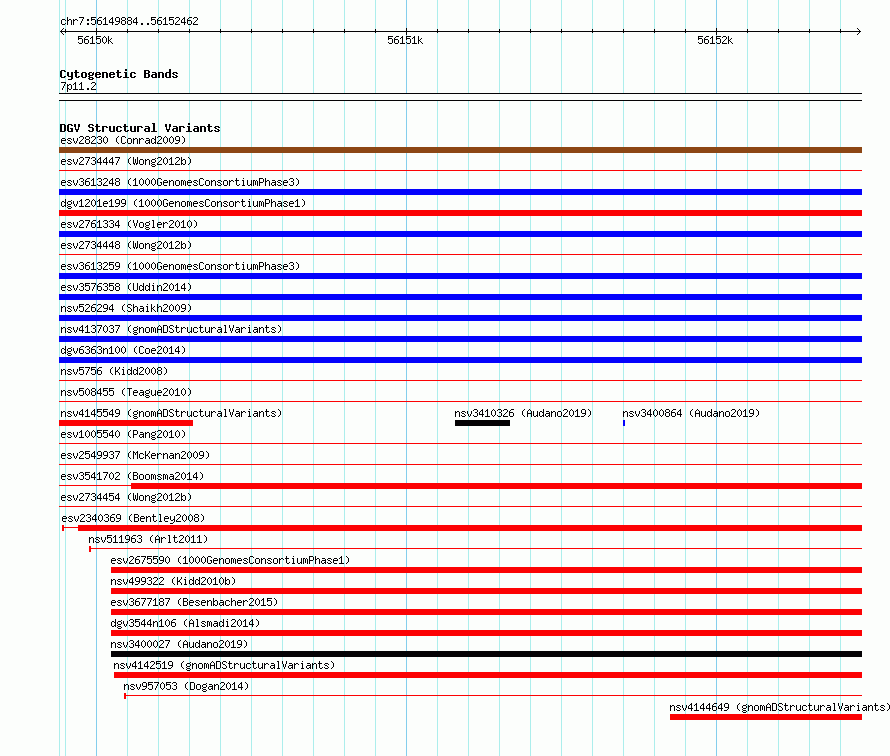Click red bar under esv3677187
Image resolution: width=890 pixels, height=756 pixels.
(x=486, y=612)
